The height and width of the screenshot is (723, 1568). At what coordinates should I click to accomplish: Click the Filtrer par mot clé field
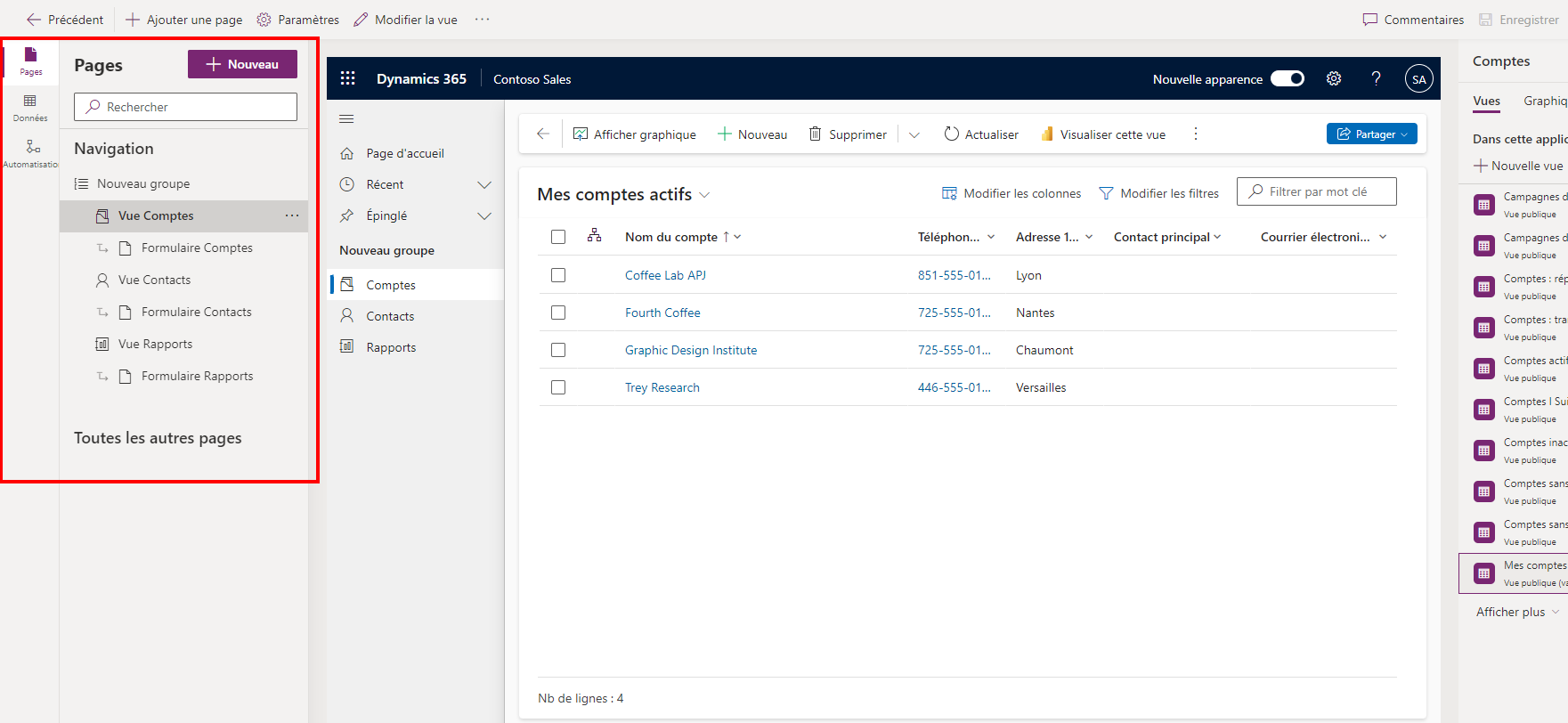point(1316,191)
